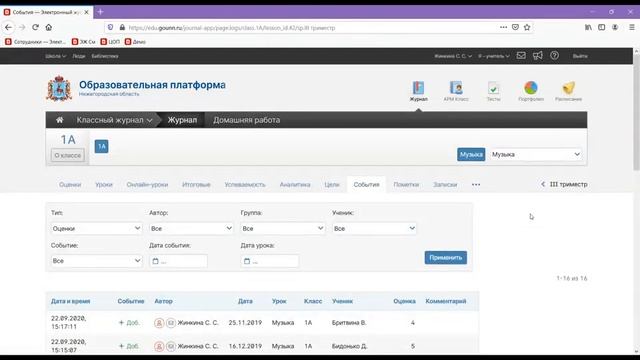Switch to the Итоговые tab

[x=196, y=184]
